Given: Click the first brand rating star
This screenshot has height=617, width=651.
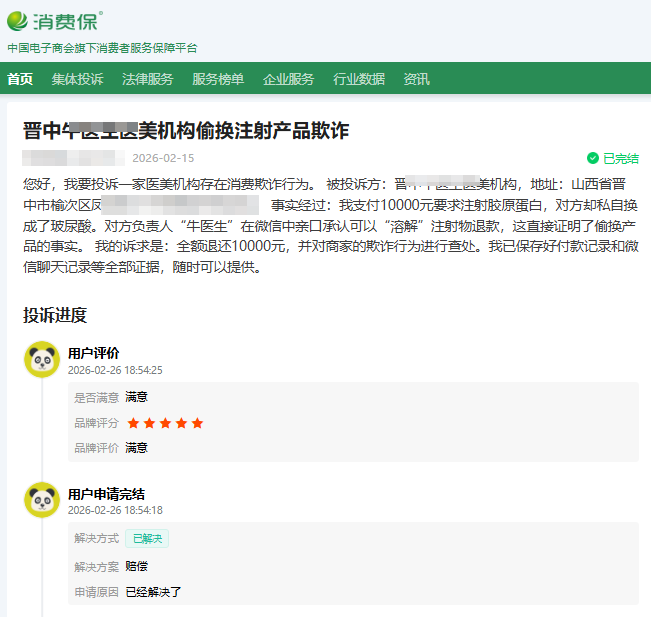Looking at the screenshot, I should pyautogui.click(x=133, y=423).
